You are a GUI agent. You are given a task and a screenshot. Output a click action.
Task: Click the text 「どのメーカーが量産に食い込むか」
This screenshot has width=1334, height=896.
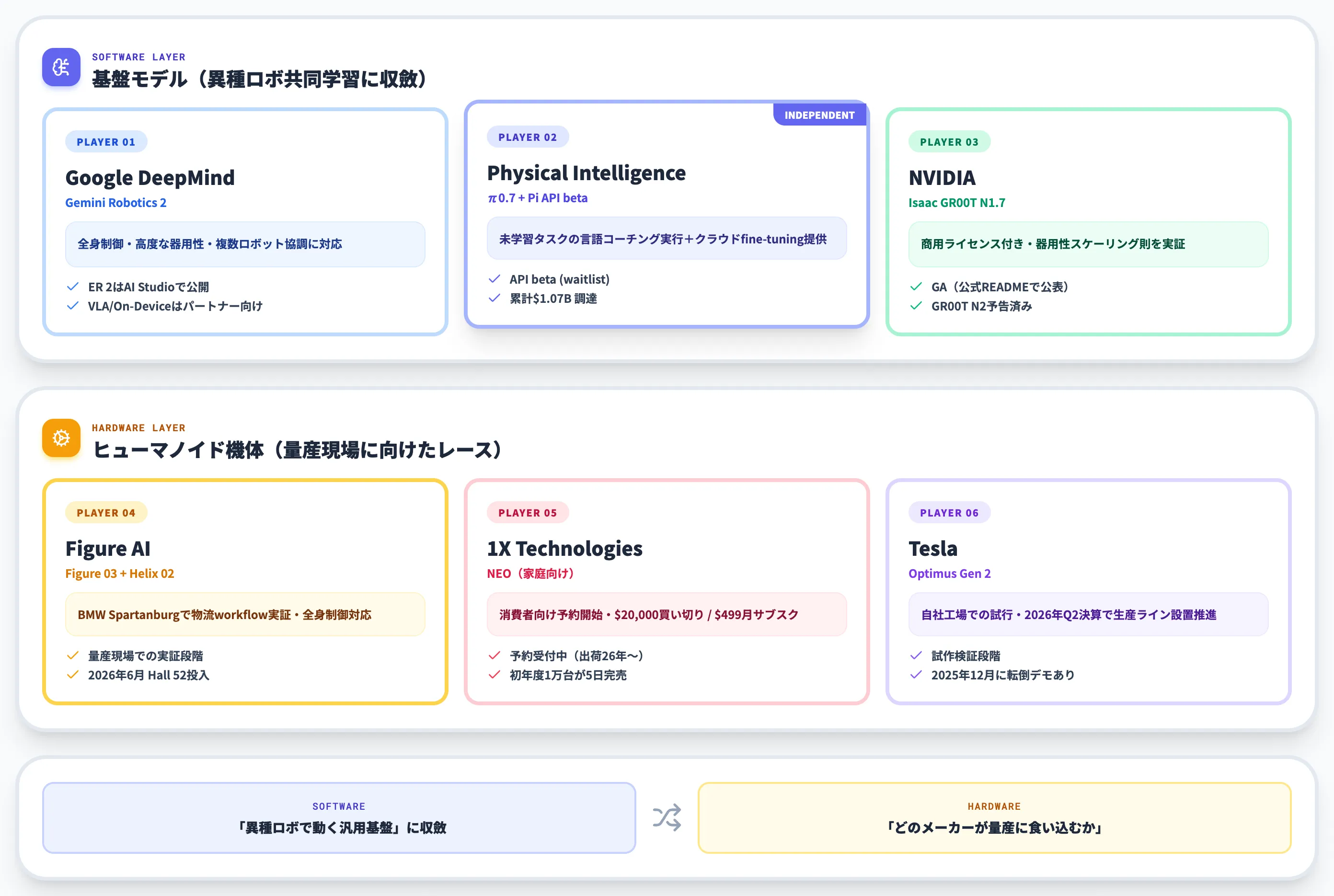pyautogui.click(x=994, y=827)
